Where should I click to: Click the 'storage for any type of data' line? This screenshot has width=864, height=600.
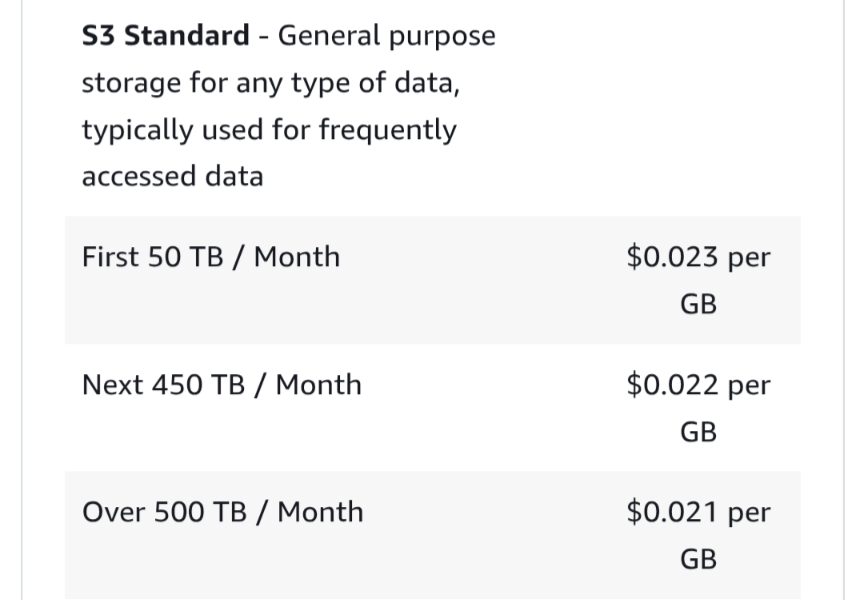click(x=271, y=84)
